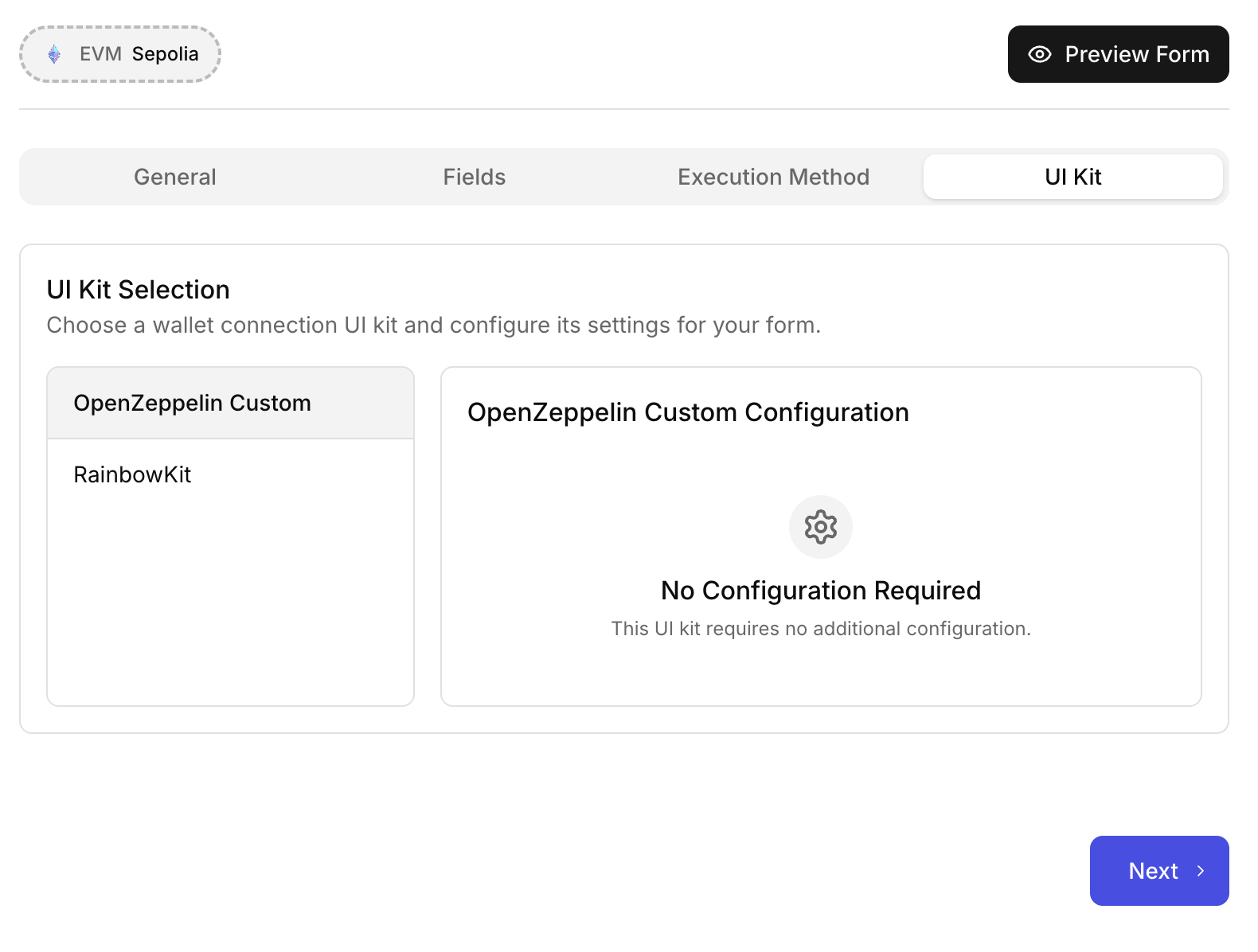Click the Next button

1158,871
